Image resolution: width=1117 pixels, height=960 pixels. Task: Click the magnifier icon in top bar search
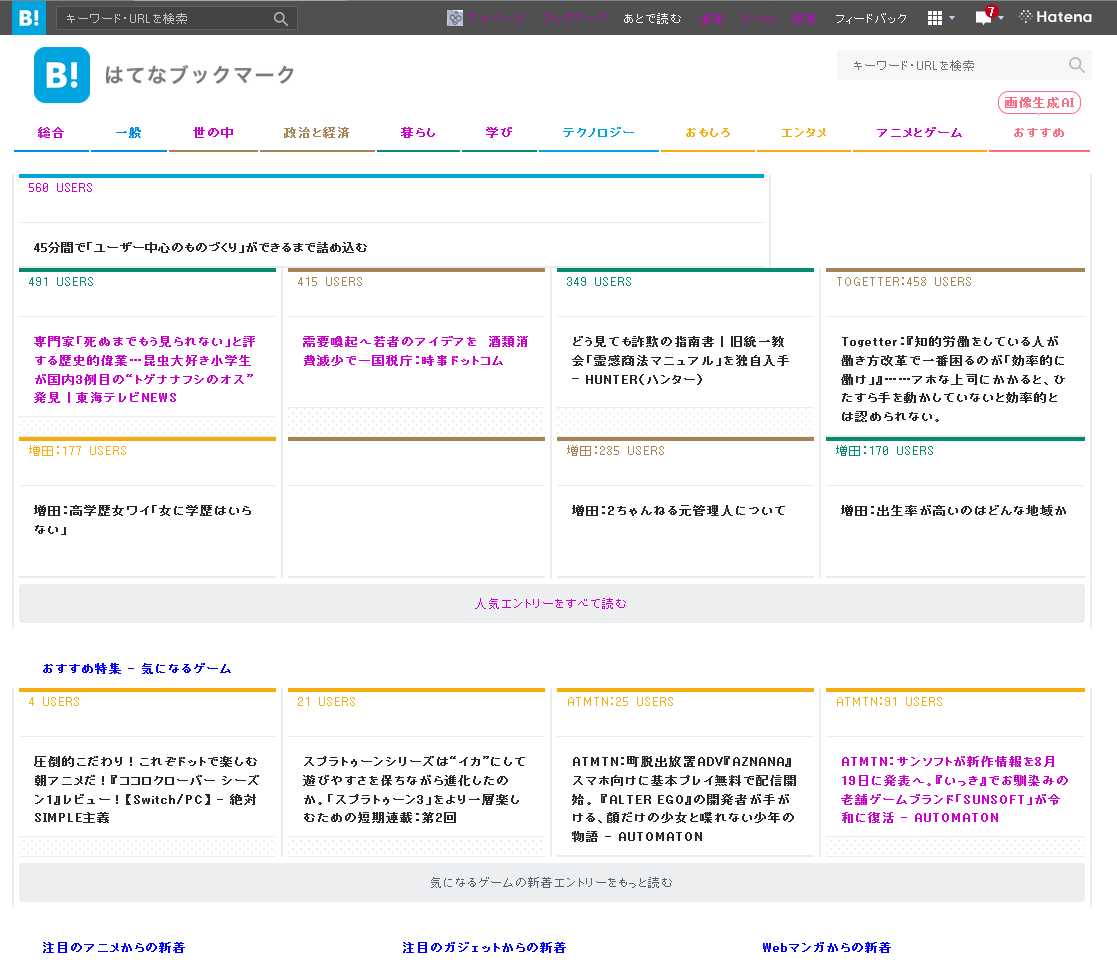pyautogui.click(x=281, y=18)
